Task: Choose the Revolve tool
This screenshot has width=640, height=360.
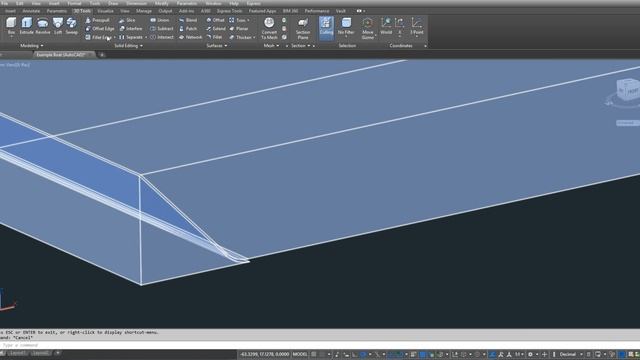Action: [42, 25]
